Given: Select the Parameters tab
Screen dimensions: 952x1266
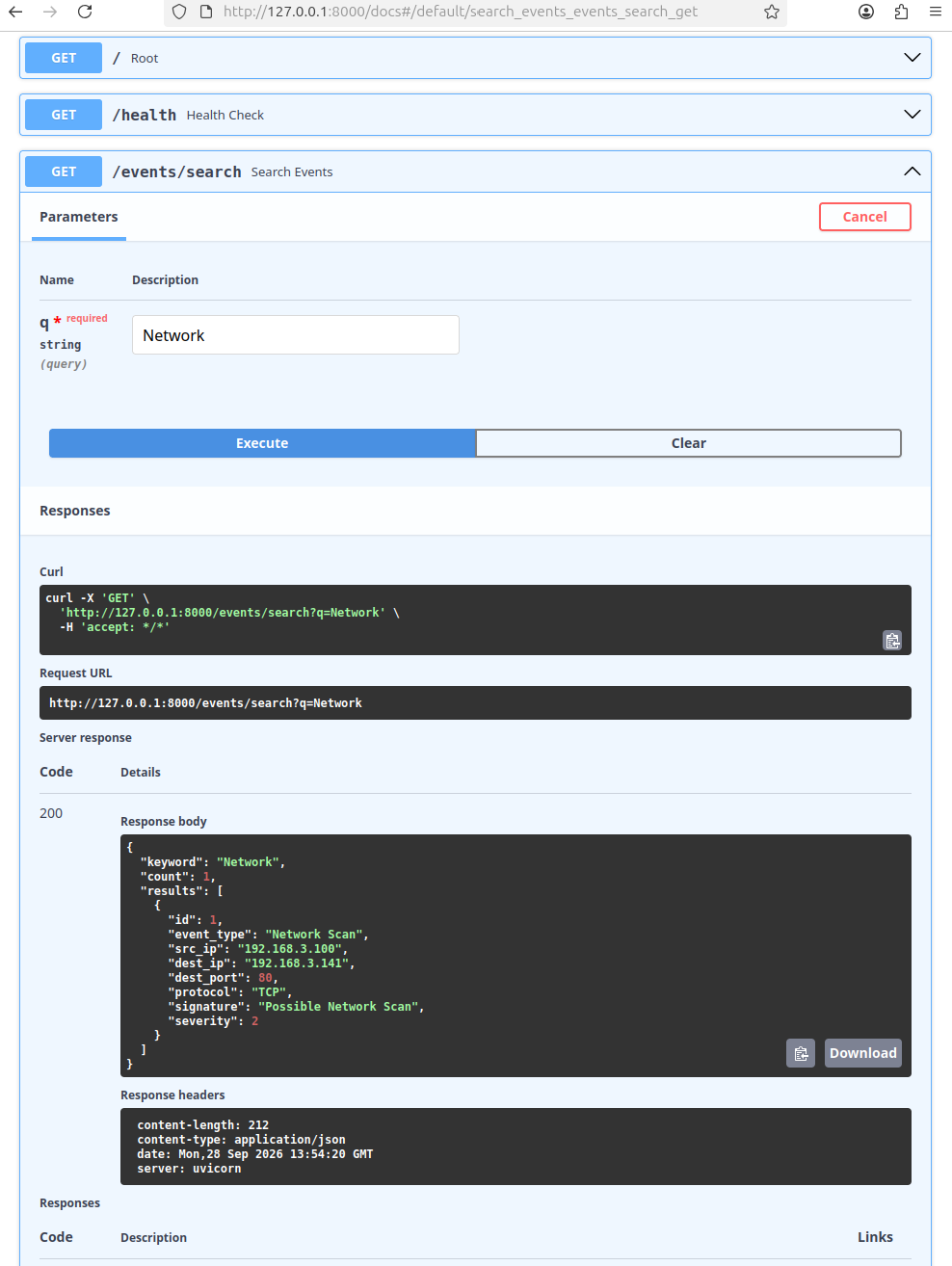Looking at the screenshot, I should tap(79, 217).
